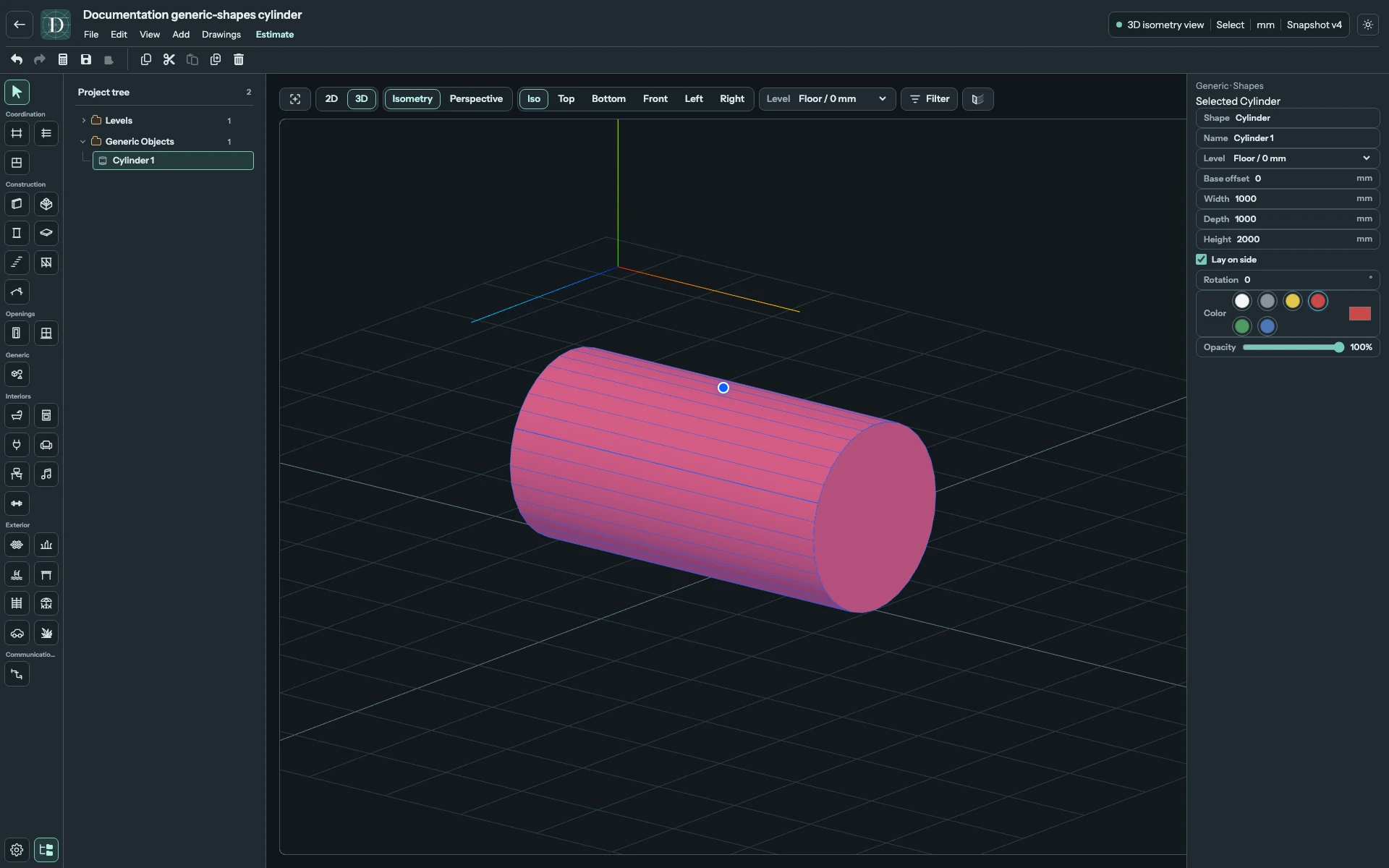Select the grass plant tool
This screenshot has width=1389, height=868.
coord(46,633)
